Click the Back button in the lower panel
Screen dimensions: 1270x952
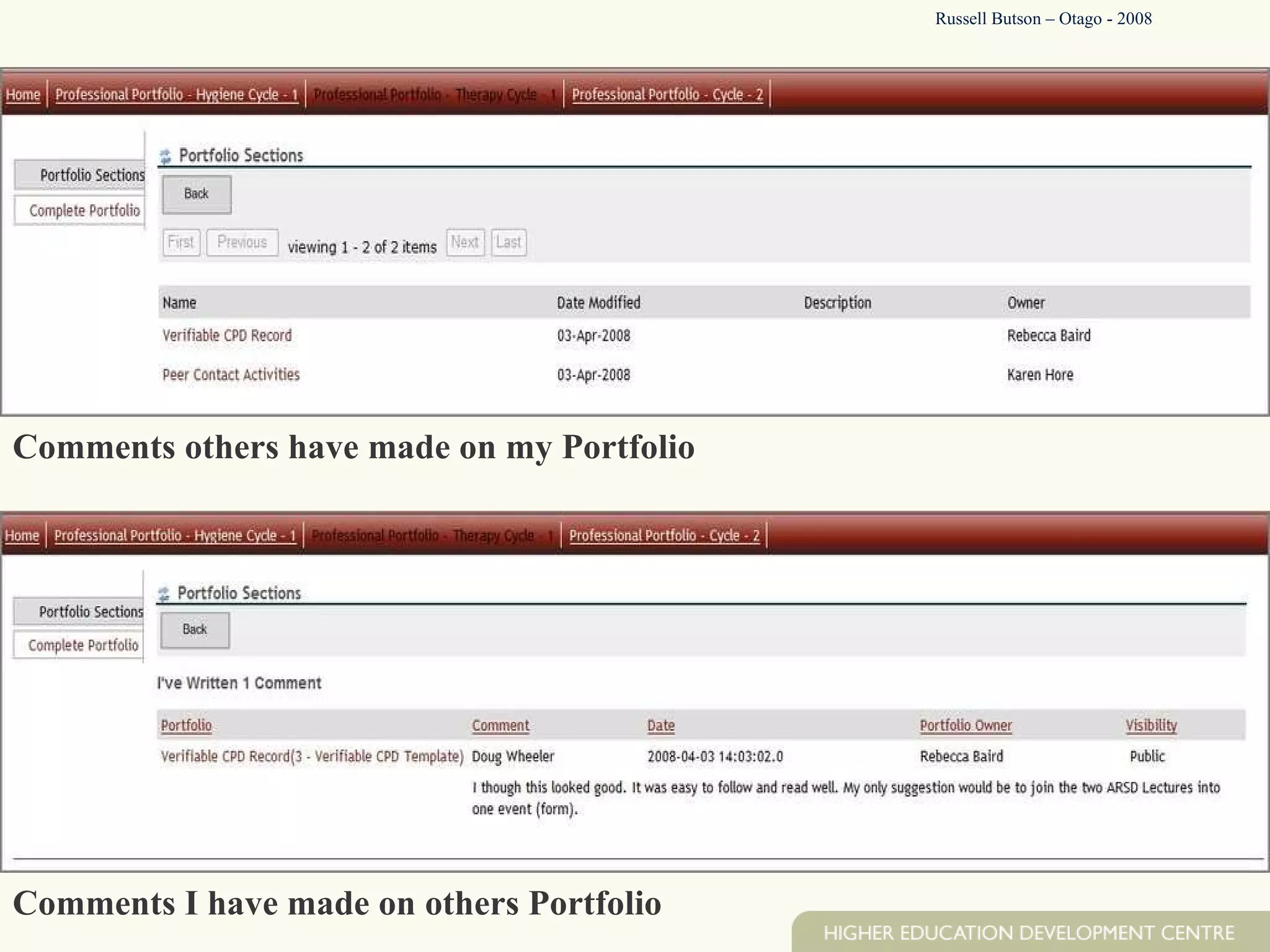(x=195, y=630)
